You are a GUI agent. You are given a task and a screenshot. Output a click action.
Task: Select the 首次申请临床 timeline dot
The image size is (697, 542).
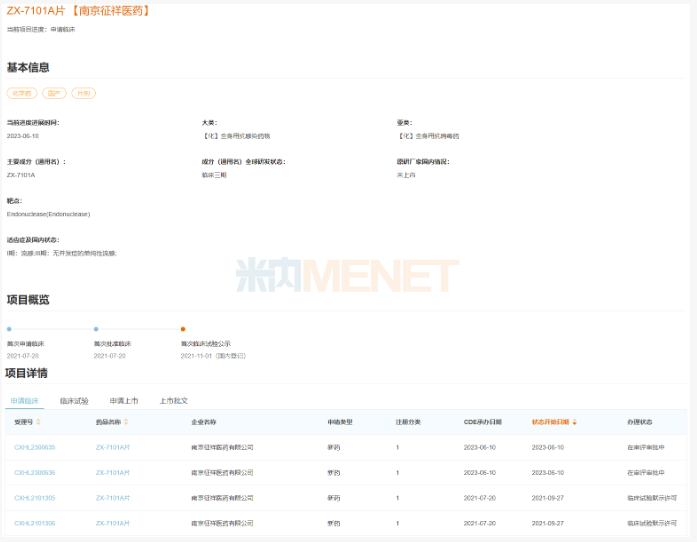(x=9, y=329)
